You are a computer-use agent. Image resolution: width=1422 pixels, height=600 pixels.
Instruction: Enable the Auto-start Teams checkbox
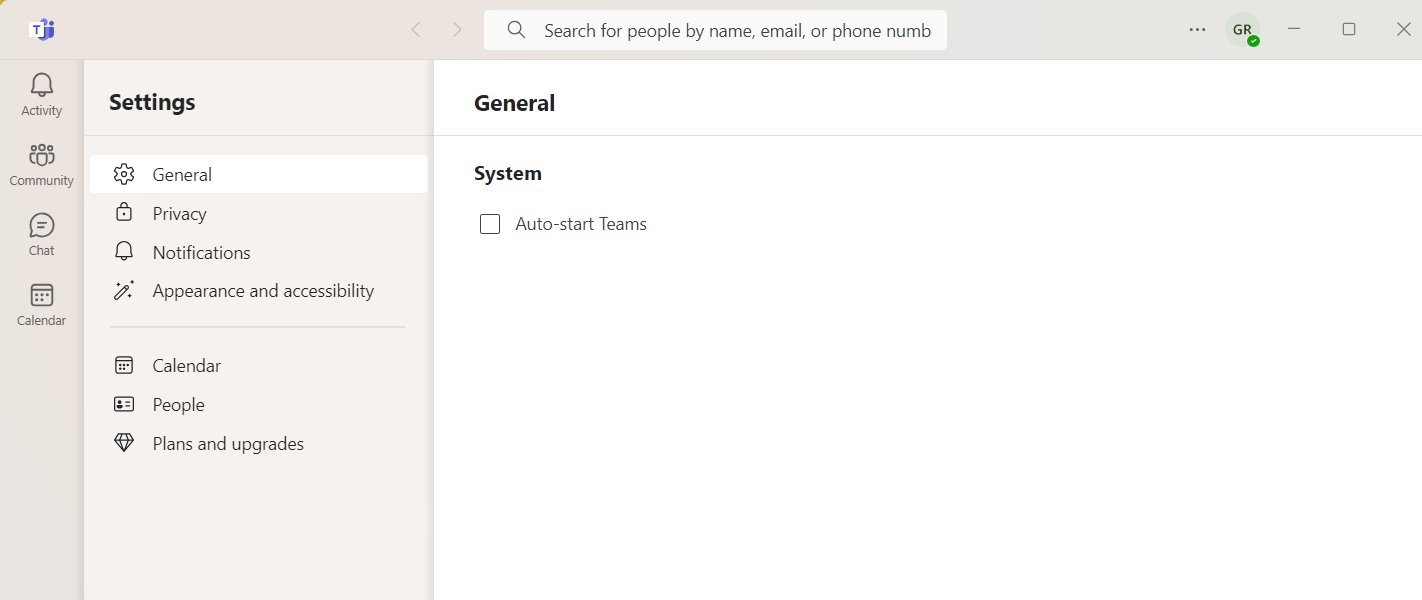[490, 224]
